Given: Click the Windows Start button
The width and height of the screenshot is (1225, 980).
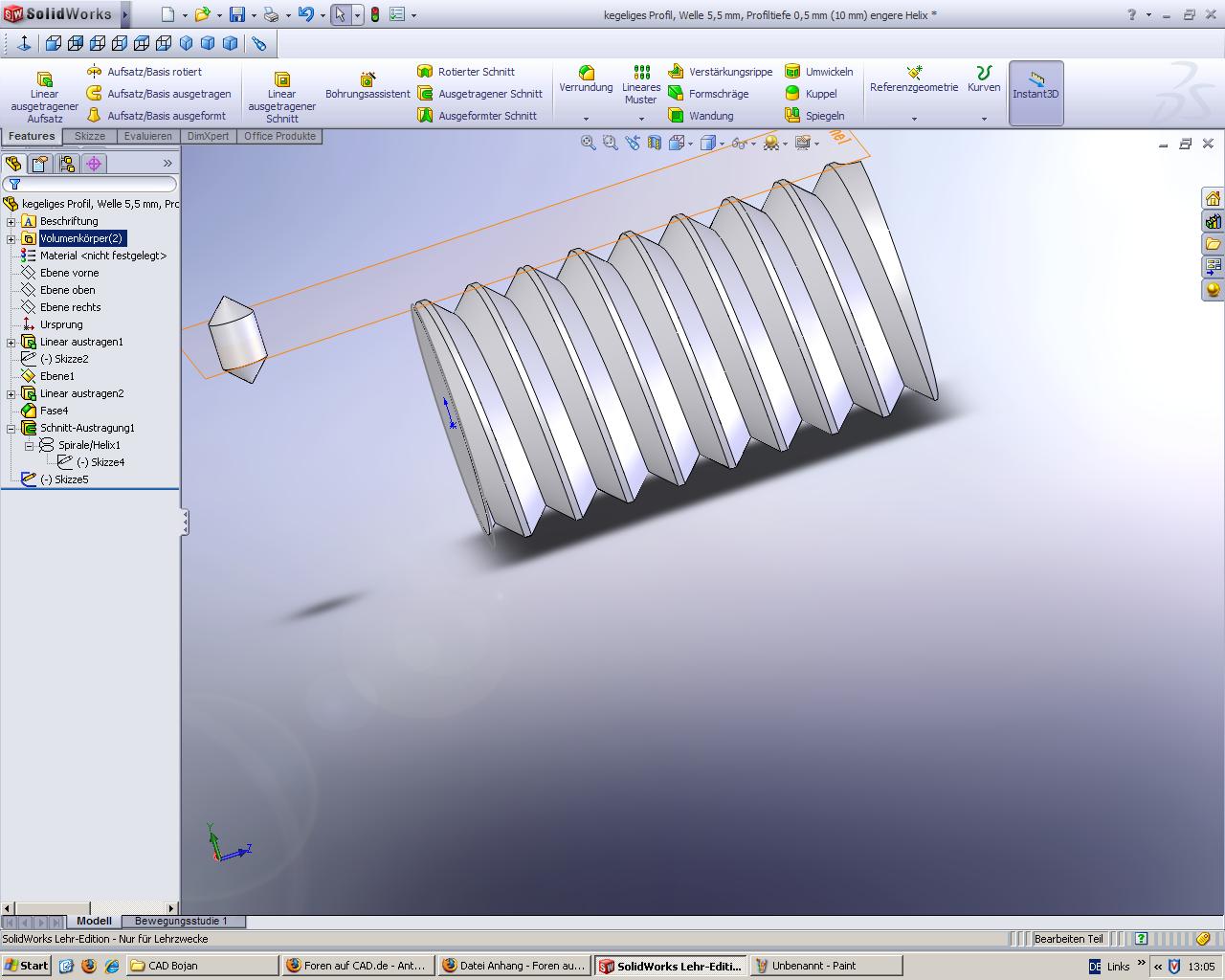Looking at the screenshot, I should [27, 966].
